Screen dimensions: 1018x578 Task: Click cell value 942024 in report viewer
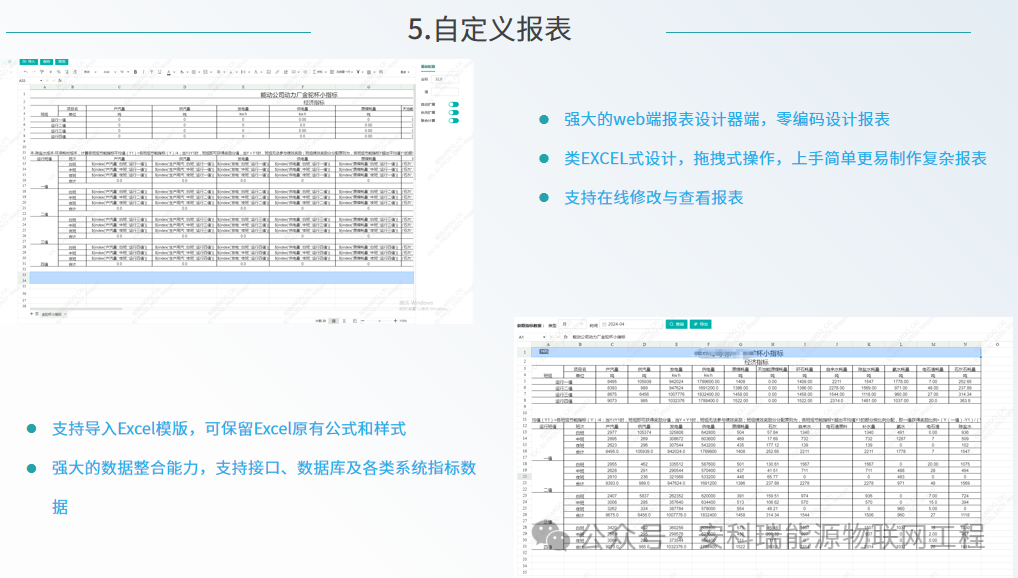(x=676, y=382)
